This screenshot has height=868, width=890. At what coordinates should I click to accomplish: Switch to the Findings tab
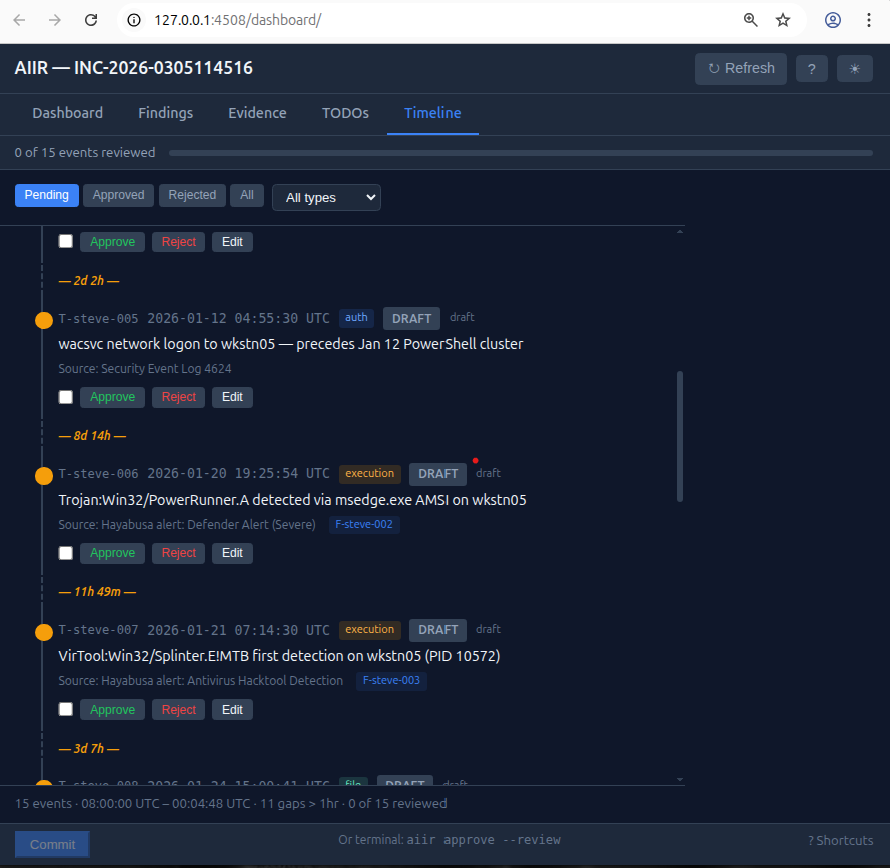coord(165,113)
